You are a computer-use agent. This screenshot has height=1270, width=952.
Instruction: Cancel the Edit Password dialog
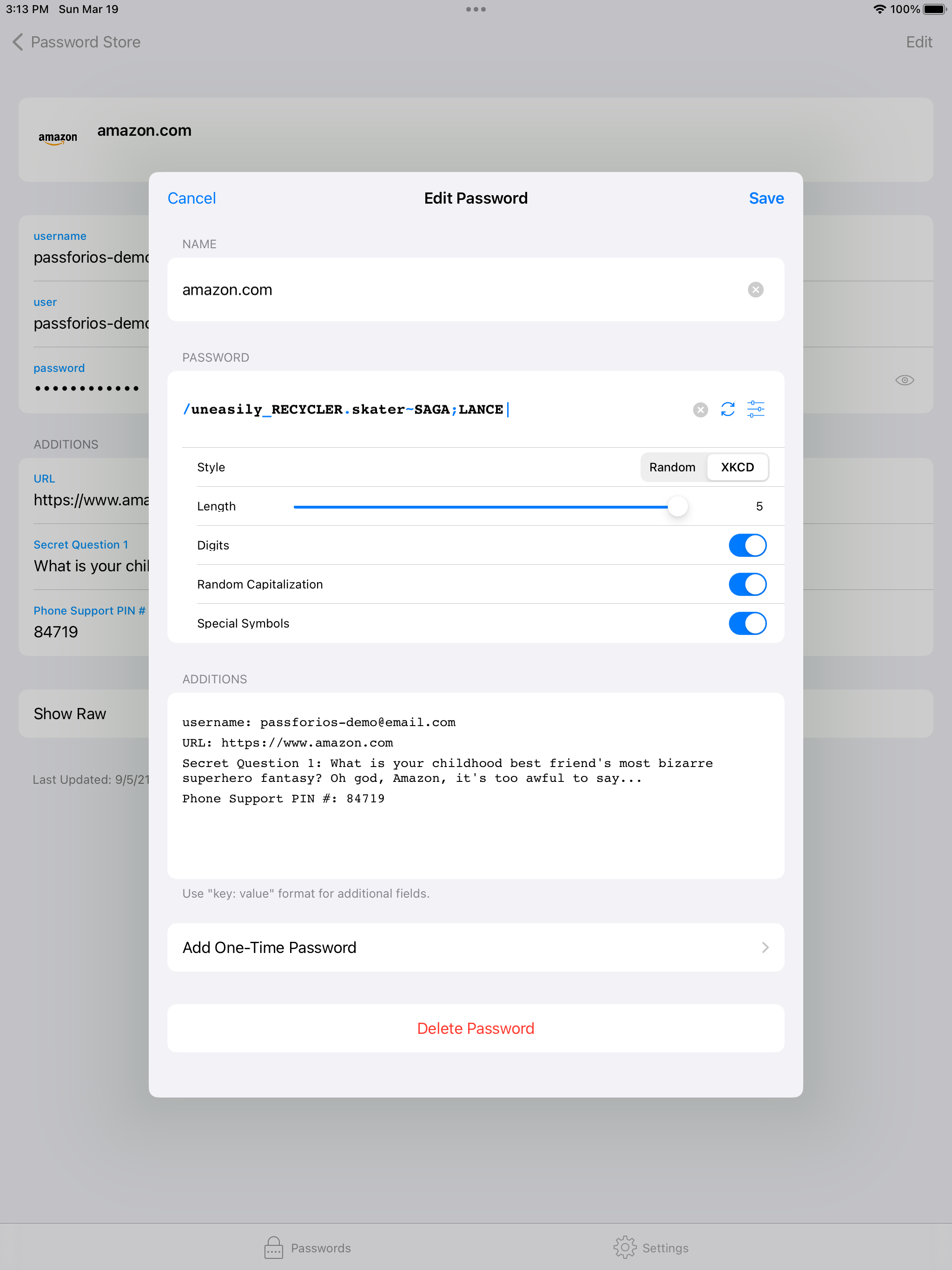point(191,198)
